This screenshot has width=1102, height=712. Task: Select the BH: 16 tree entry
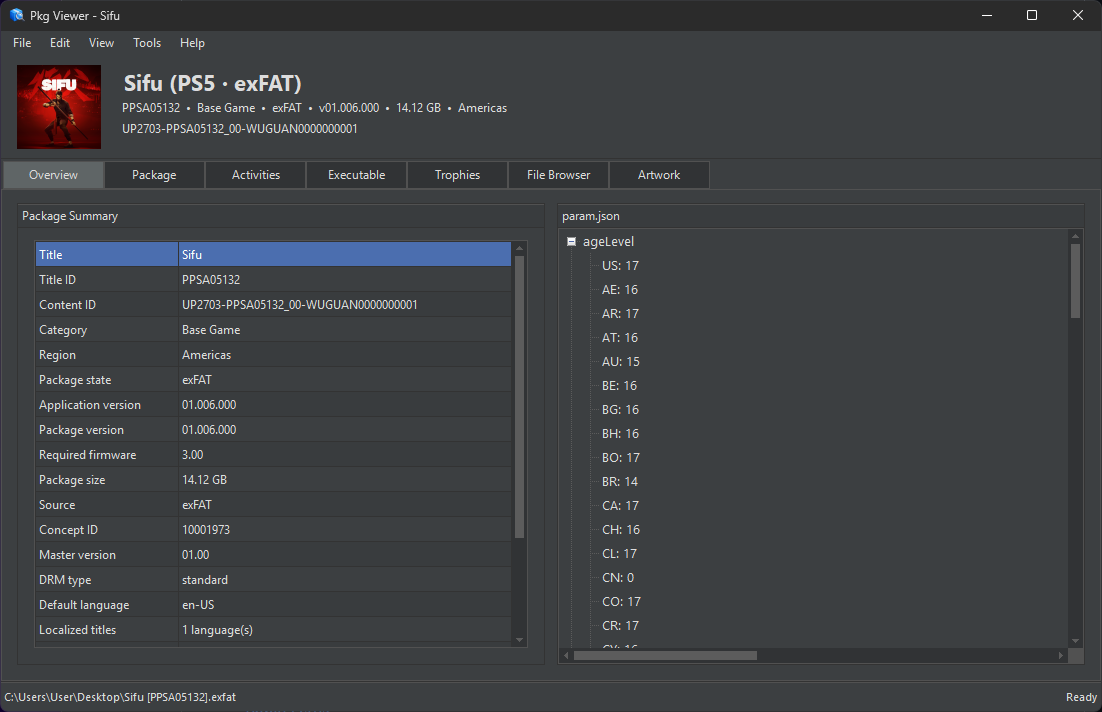click(x=621, y=434)
